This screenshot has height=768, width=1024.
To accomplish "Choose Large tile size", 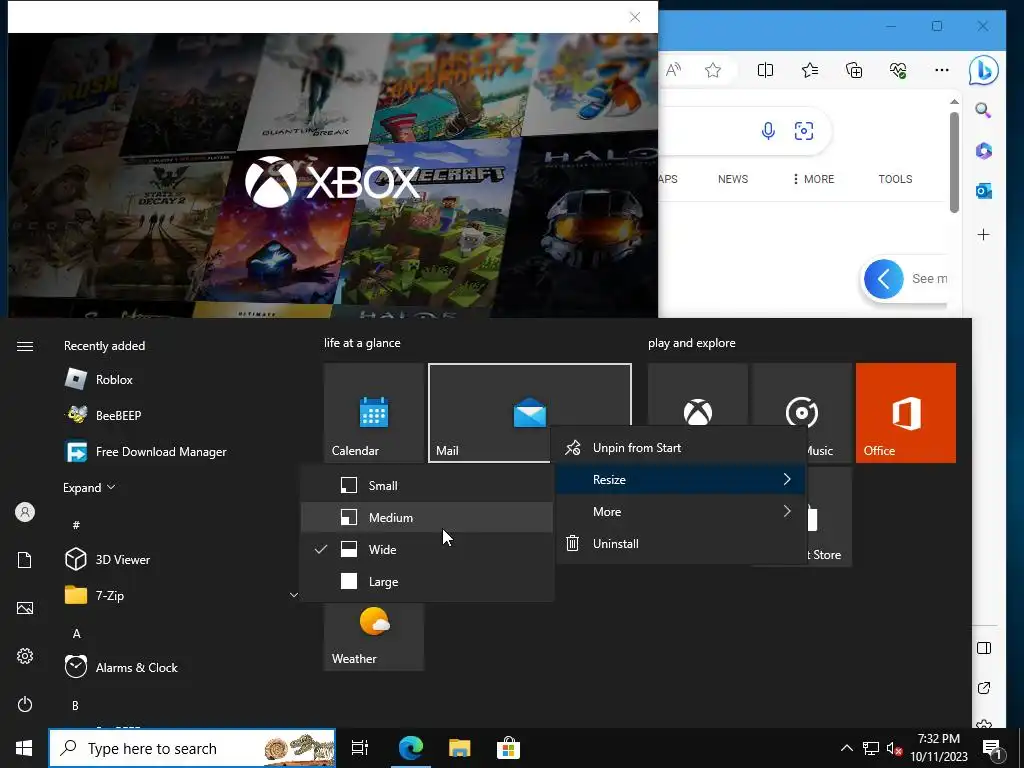I will point(427,582).
